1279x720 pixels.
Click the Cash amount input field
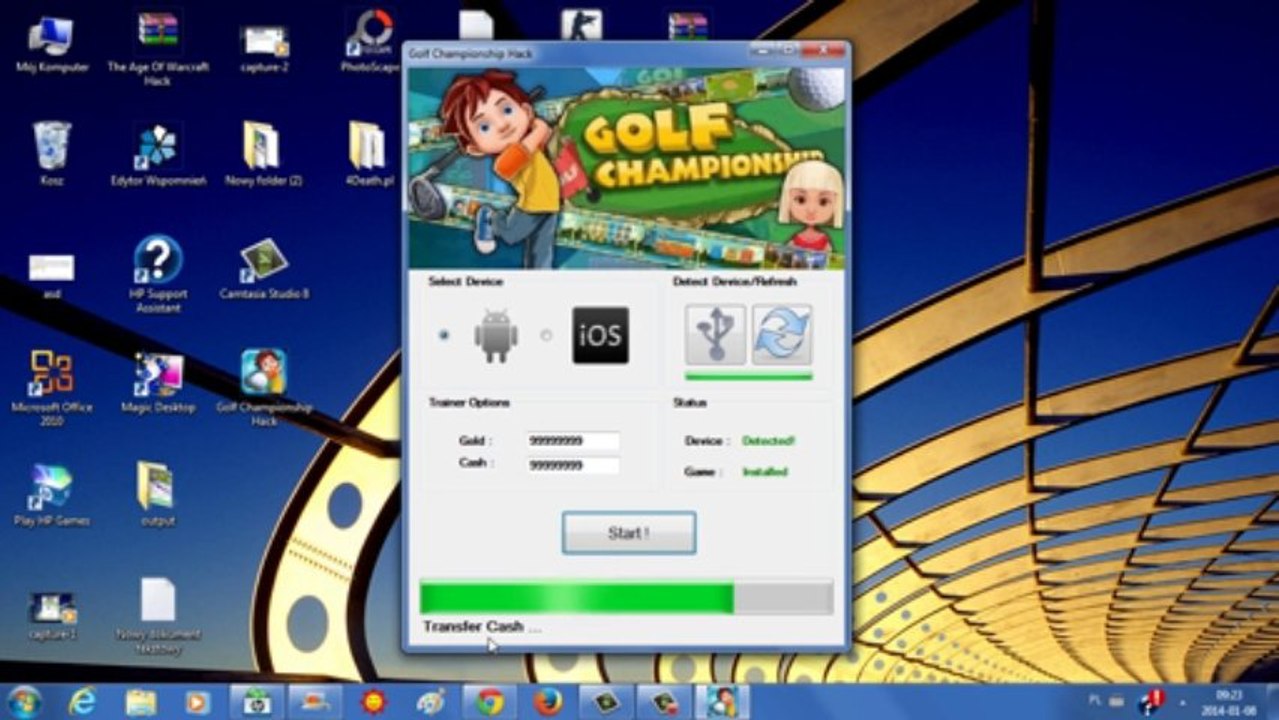573,465
